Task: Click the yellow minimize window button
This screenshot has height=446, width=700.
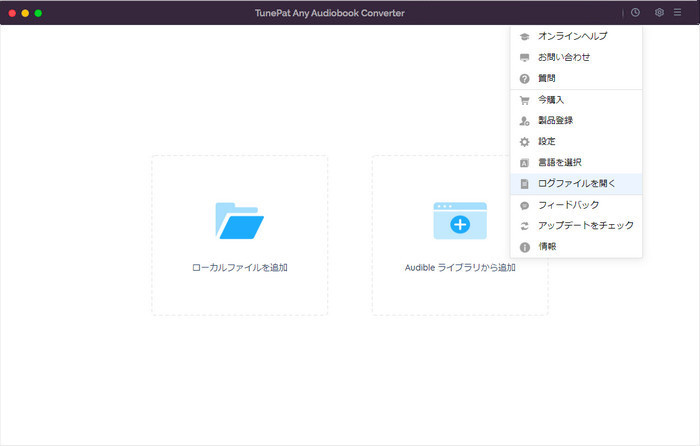Action: click(25, 13)
